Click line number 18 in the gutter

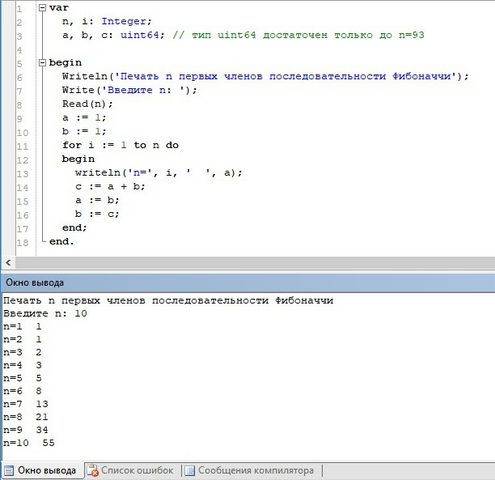click(22, 243)
